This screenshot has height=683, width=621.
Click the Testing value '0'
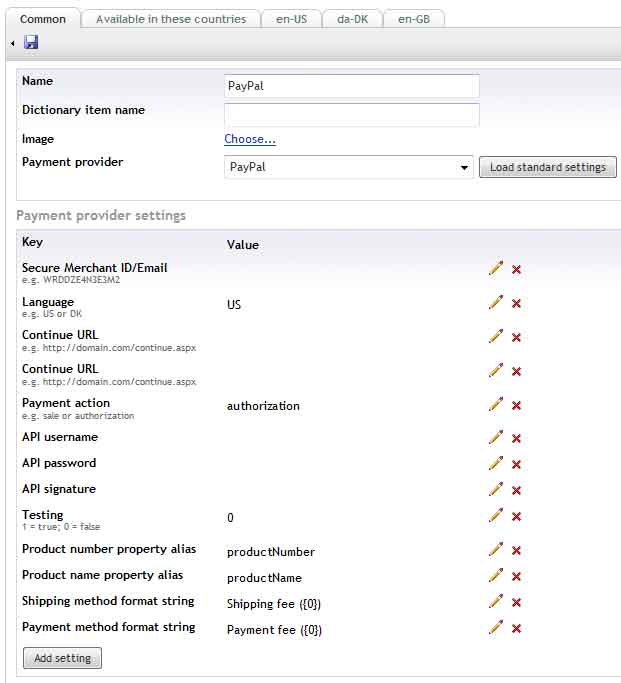[230, 517]
